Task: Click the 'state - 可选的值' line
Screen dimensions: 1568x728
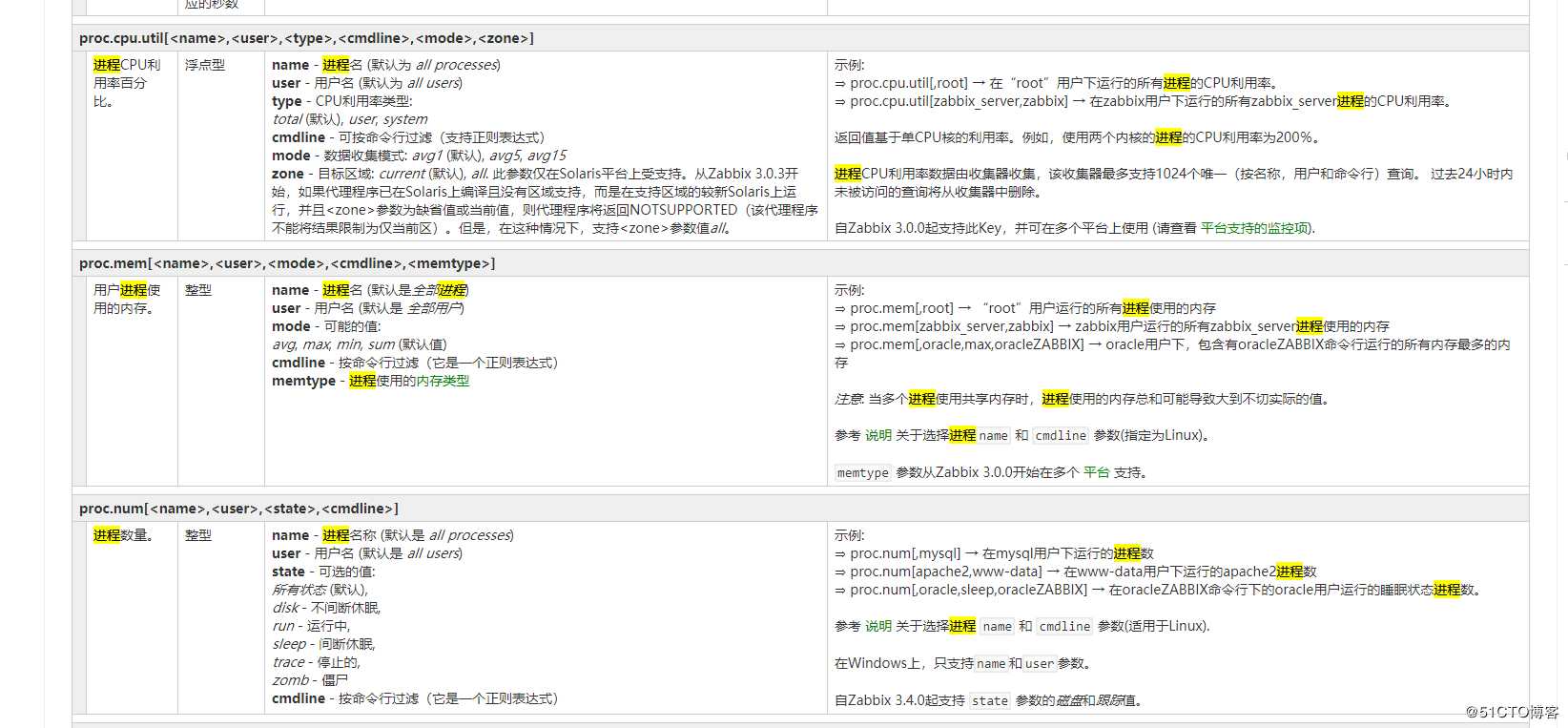Action: [323, 572]
